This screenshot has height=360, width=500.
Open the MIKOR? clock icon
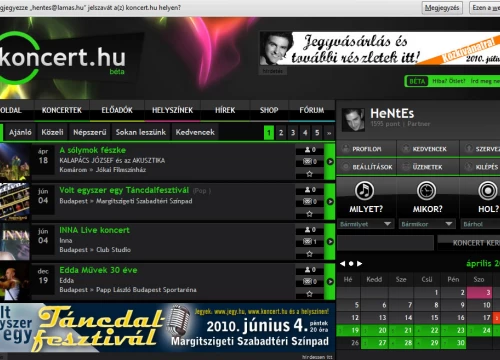[427, 191]
